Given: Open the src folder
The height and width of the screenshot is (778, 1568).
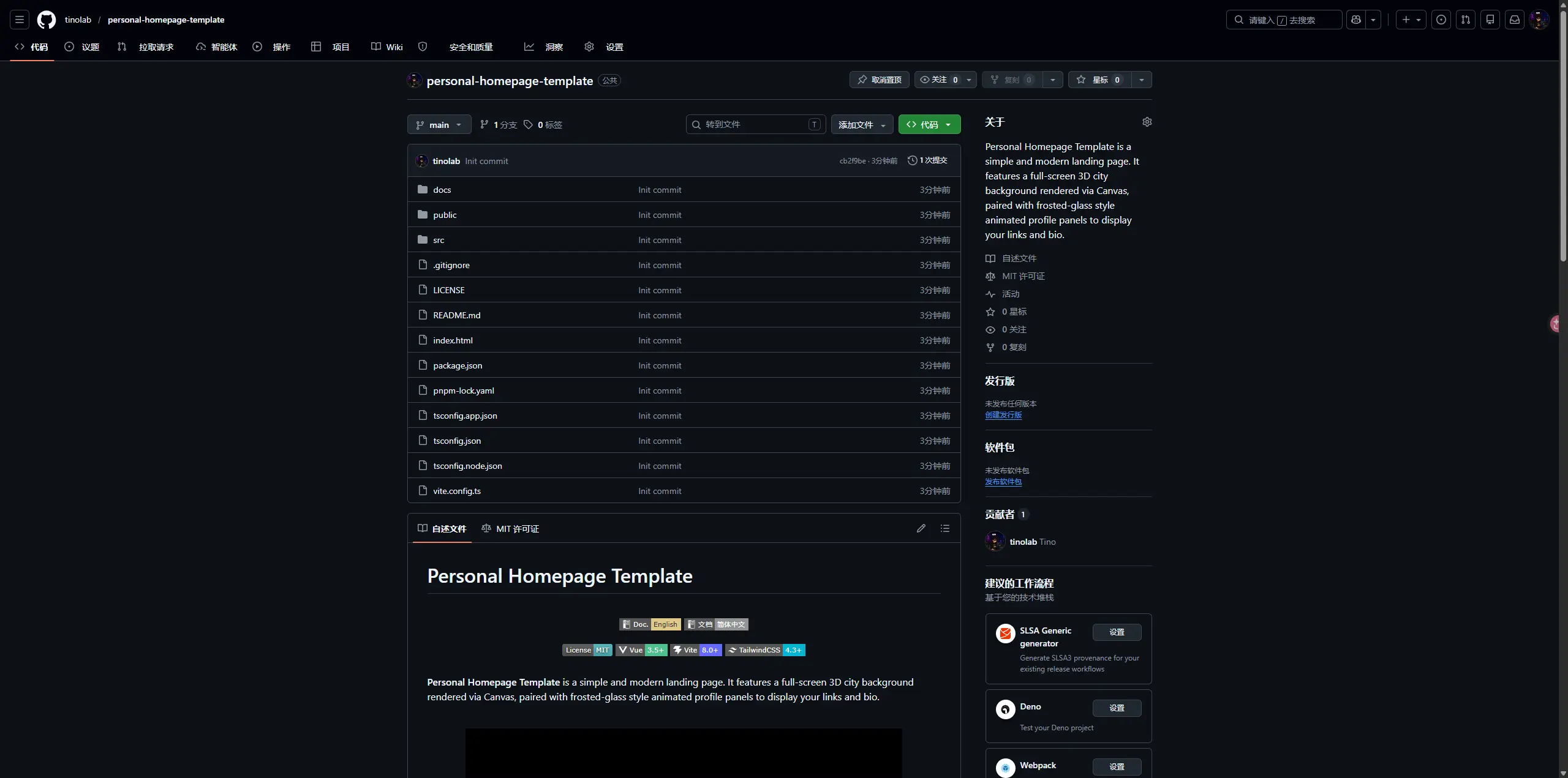Looking at the screenshot, I should [x=439, y=240].
